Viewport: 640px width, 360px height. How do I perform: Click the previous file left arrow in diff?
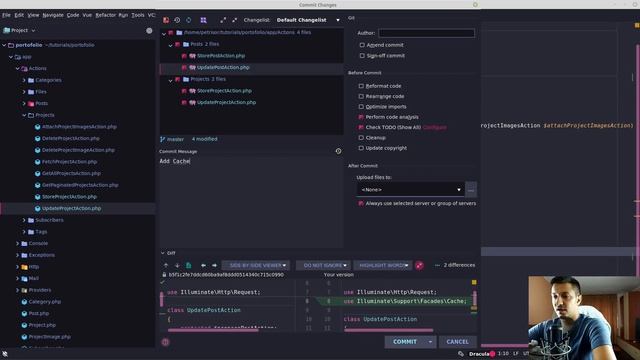pyautogui.click(x=203, y=265)
